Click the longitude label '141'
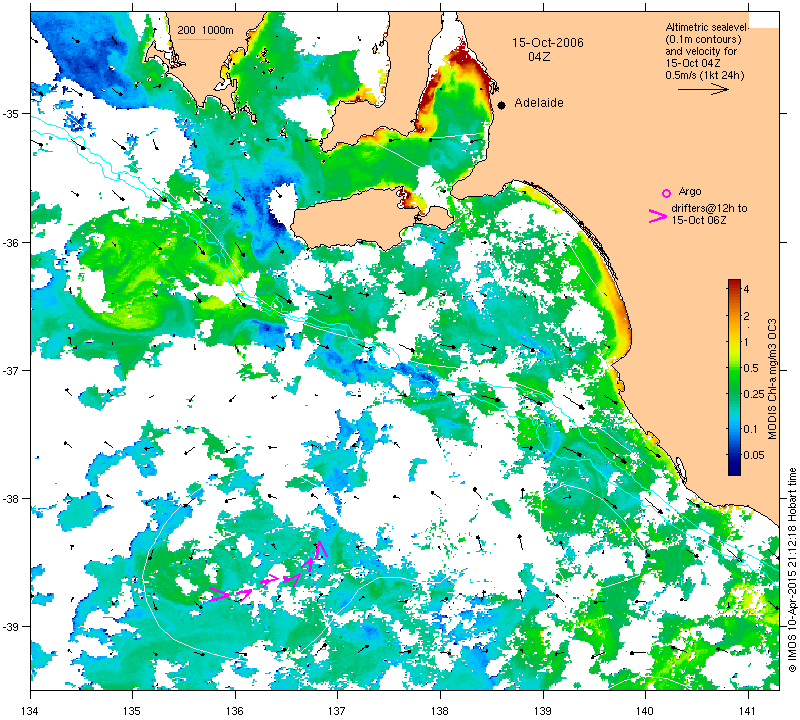This screenshot has height=720, width=800. tap(748, 711)
